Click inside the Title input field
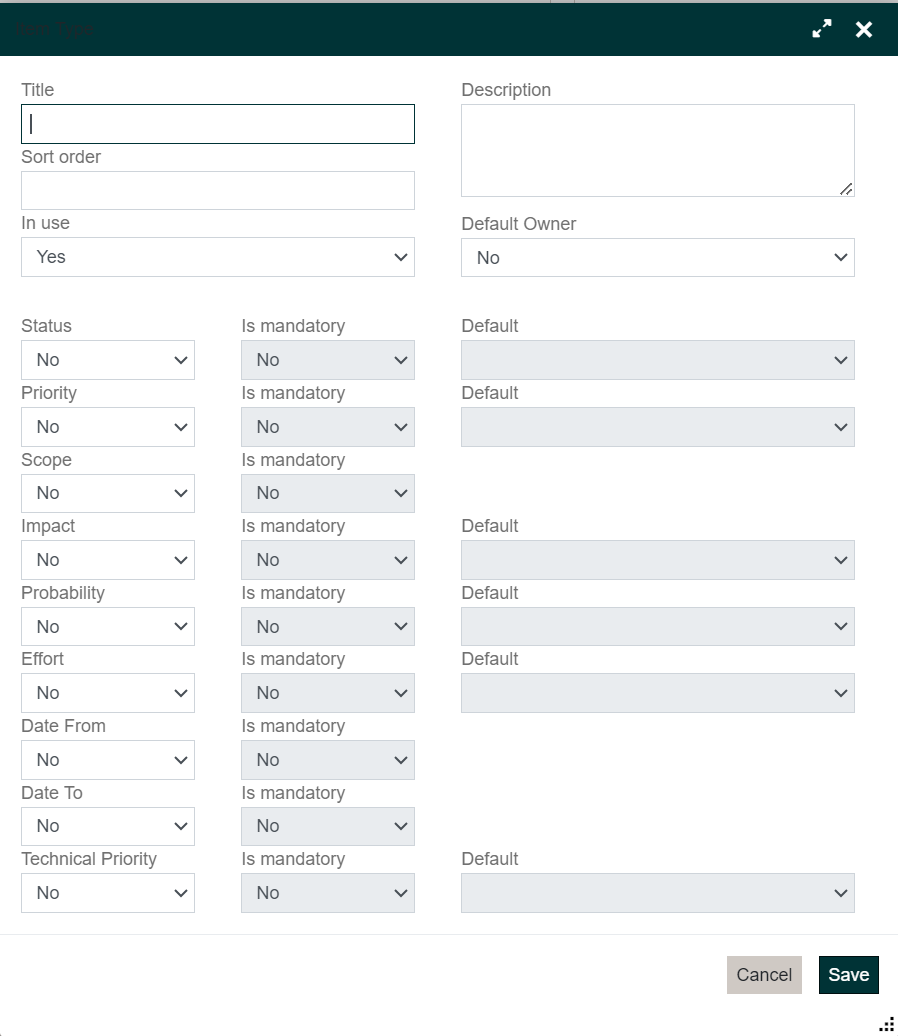Image resolution: width=898 pixels, height=1036 pixels. coord(217,124)
